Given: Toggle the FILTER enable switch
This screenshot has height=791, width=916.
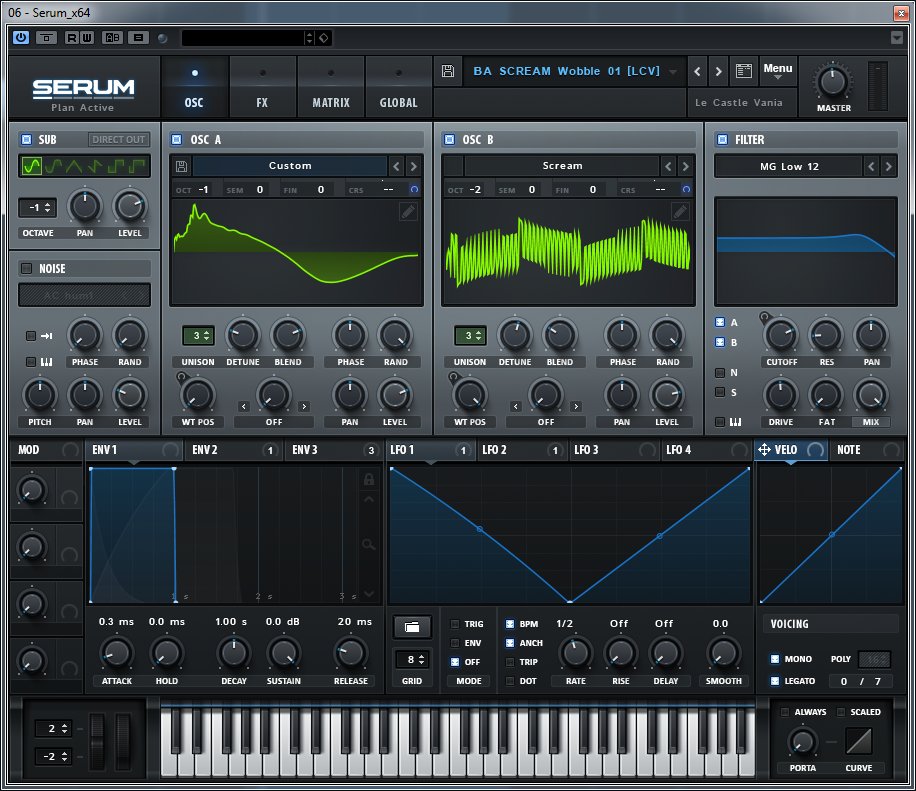Looking at the screenshot, I should tap(723, 140).
